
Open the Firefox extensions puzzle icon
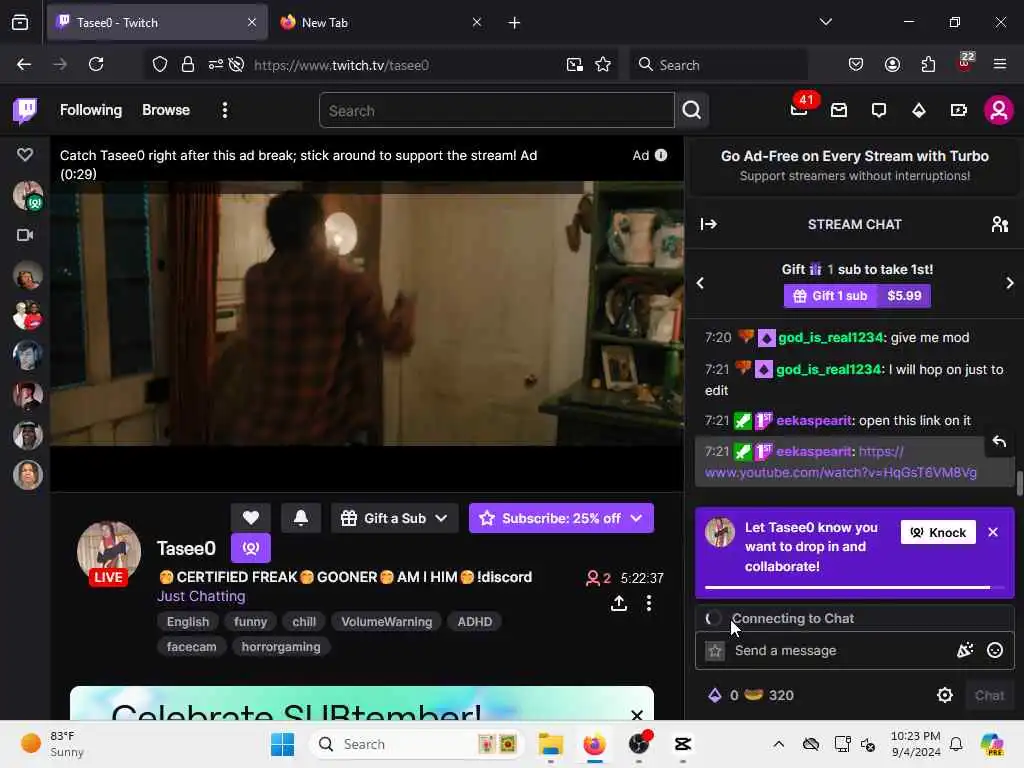928,64
